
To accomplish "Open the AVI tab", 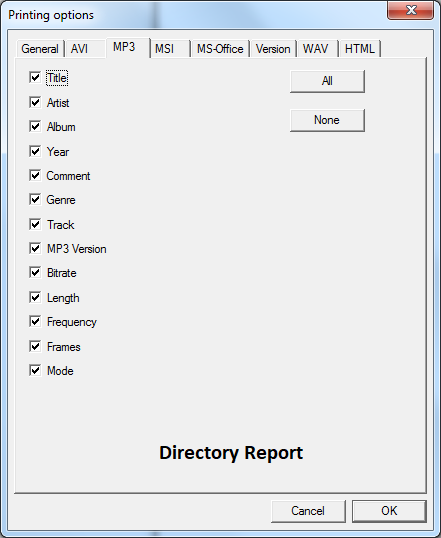I will tap(85, 49).
